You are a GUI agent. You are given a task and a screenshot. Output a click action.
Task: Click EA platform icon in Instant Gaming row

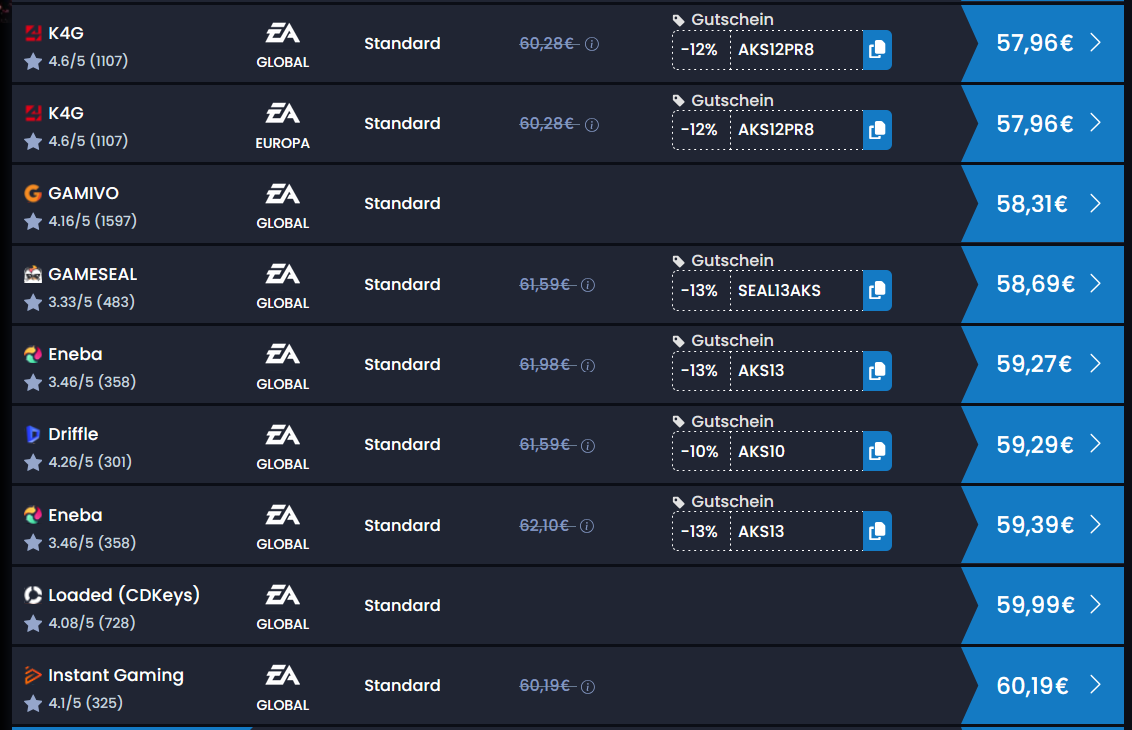(x=282, y=676)
